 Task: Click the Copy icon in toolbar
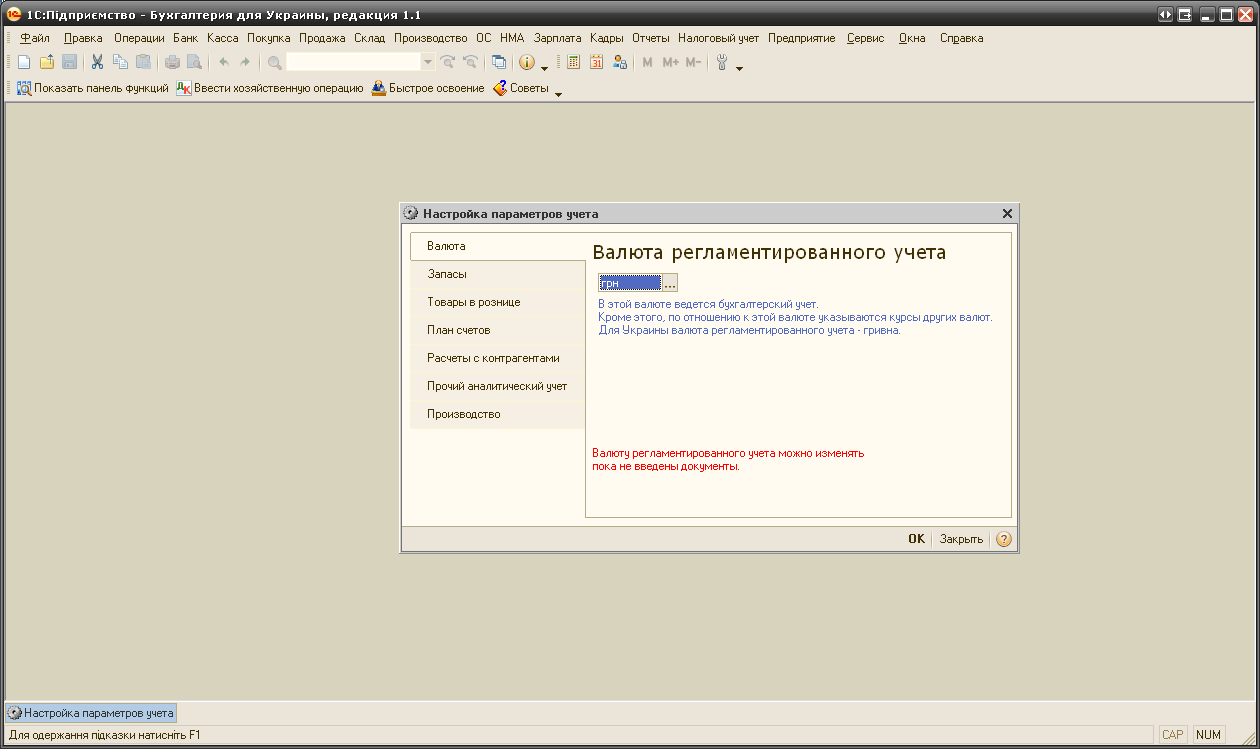point(121,62)
